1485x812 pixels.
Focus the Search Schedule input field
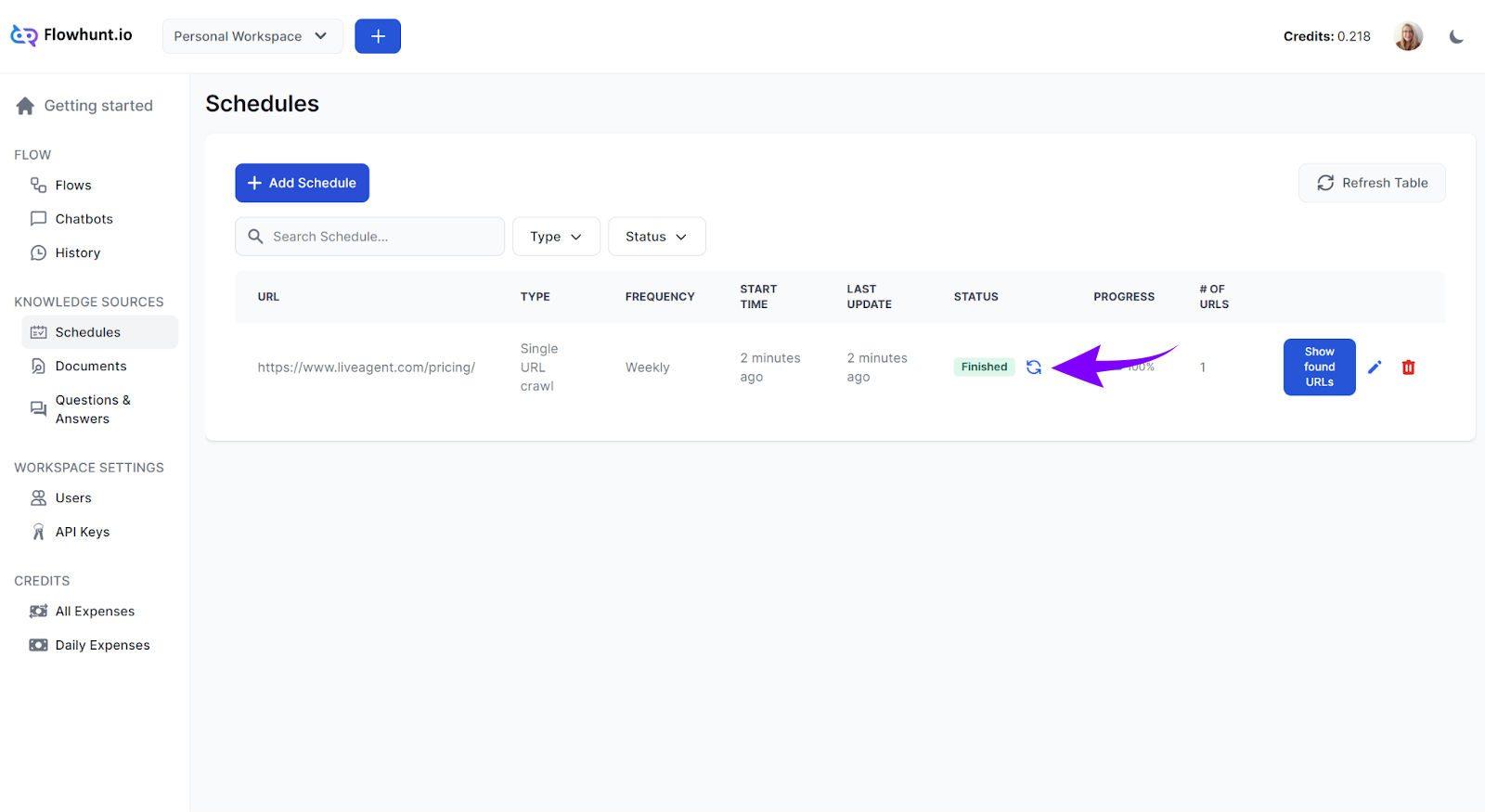(381, 237)
